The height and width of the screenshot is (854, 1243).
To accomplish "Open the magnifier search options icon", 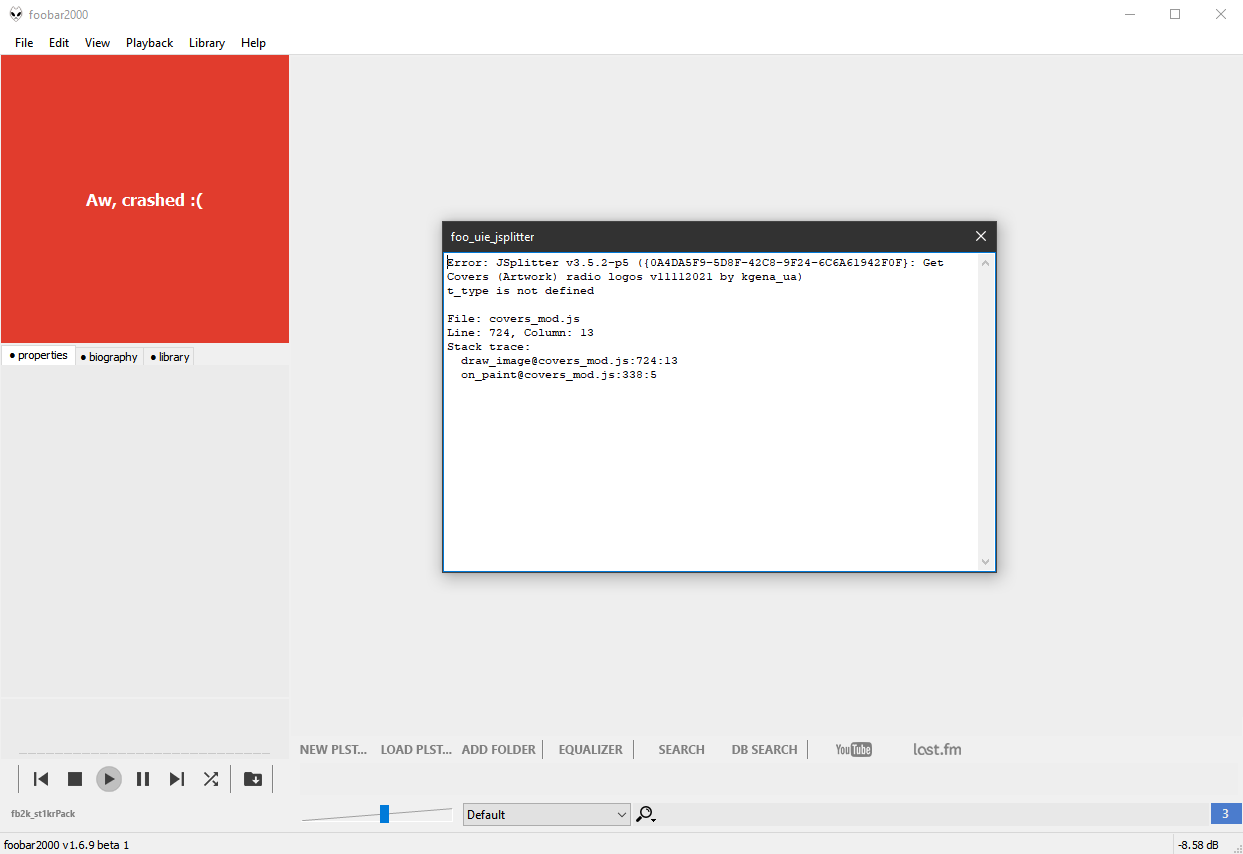I will click(645, 814).
